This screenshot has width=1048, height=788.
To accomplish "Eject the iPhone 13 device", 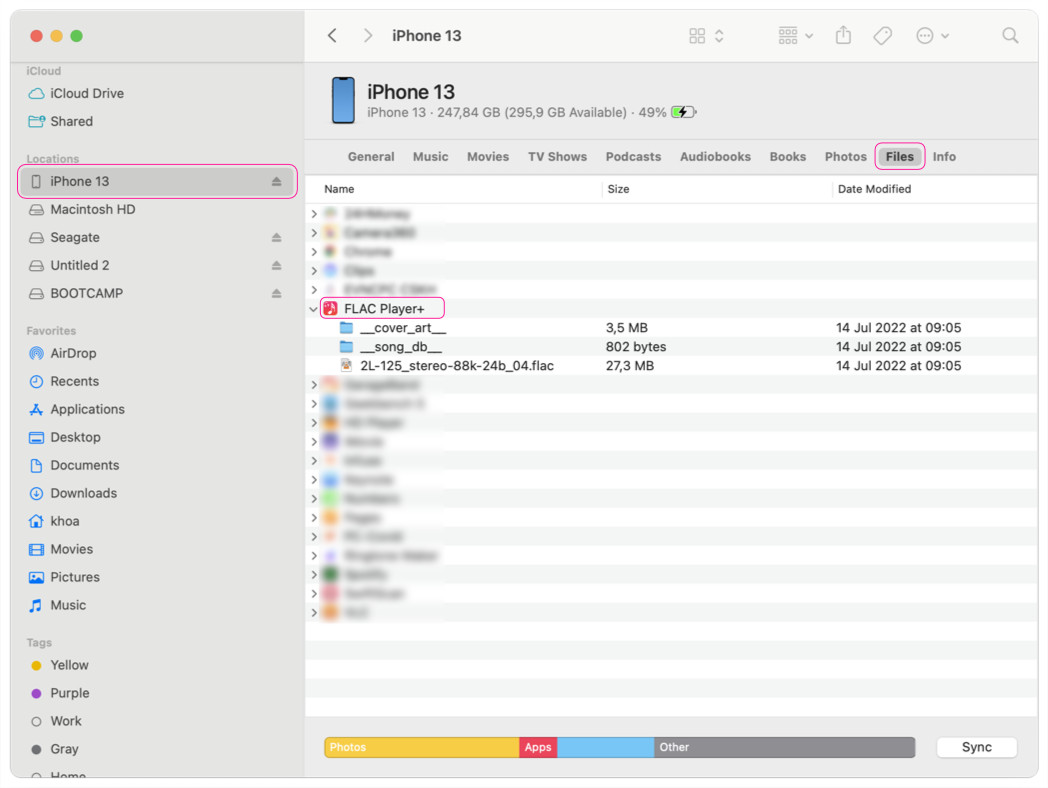I will (x=276, y=182).
